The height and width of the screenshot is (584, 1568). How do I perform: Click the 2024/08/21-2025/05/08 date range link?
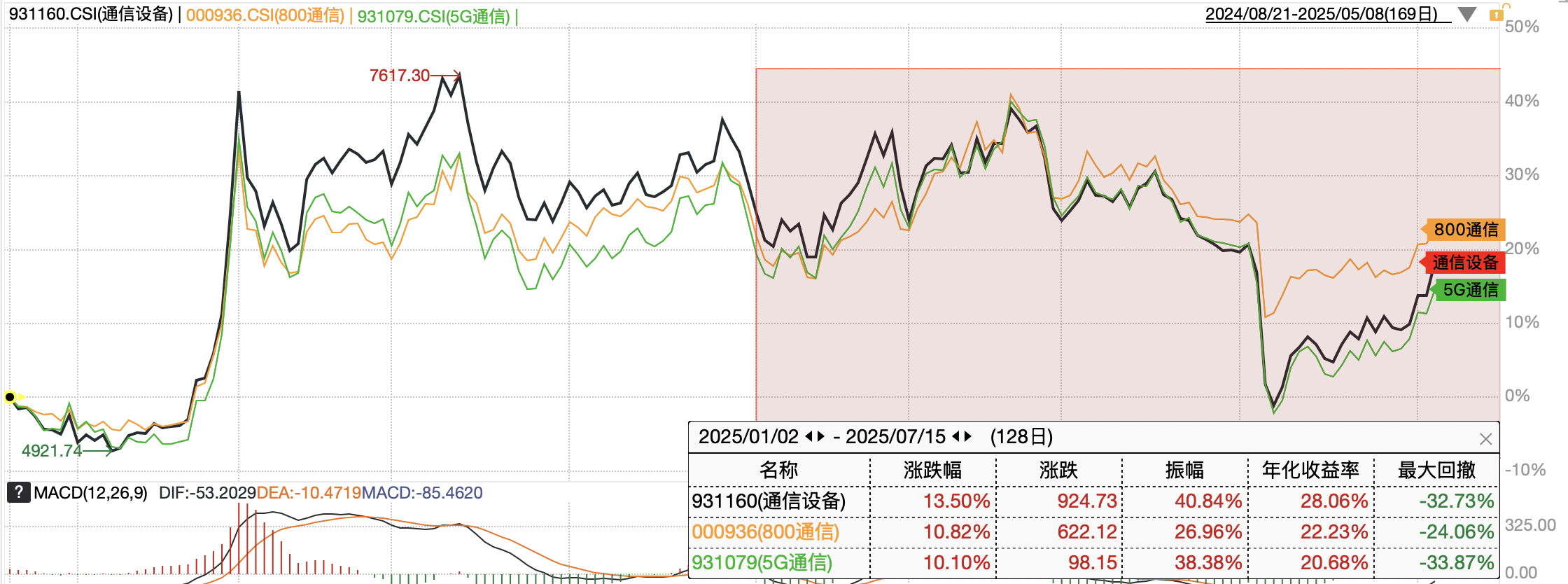[x=1322, y=14]
